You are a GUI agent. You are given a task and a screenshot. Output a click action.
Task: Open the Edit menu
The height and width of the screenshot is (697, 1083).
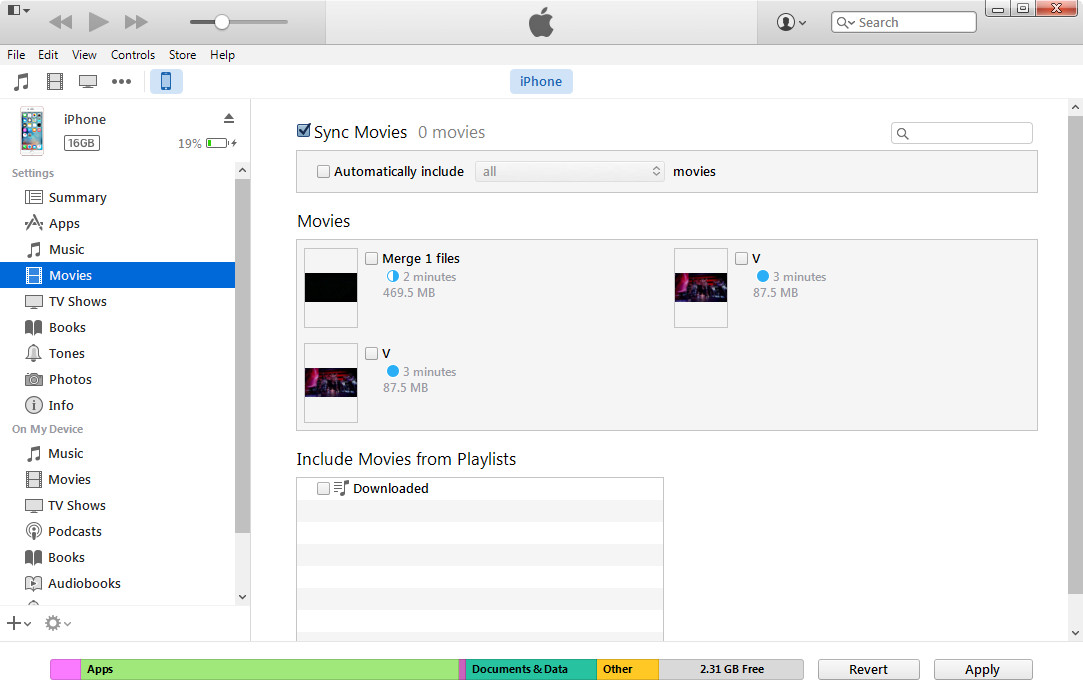pos(48,55)
